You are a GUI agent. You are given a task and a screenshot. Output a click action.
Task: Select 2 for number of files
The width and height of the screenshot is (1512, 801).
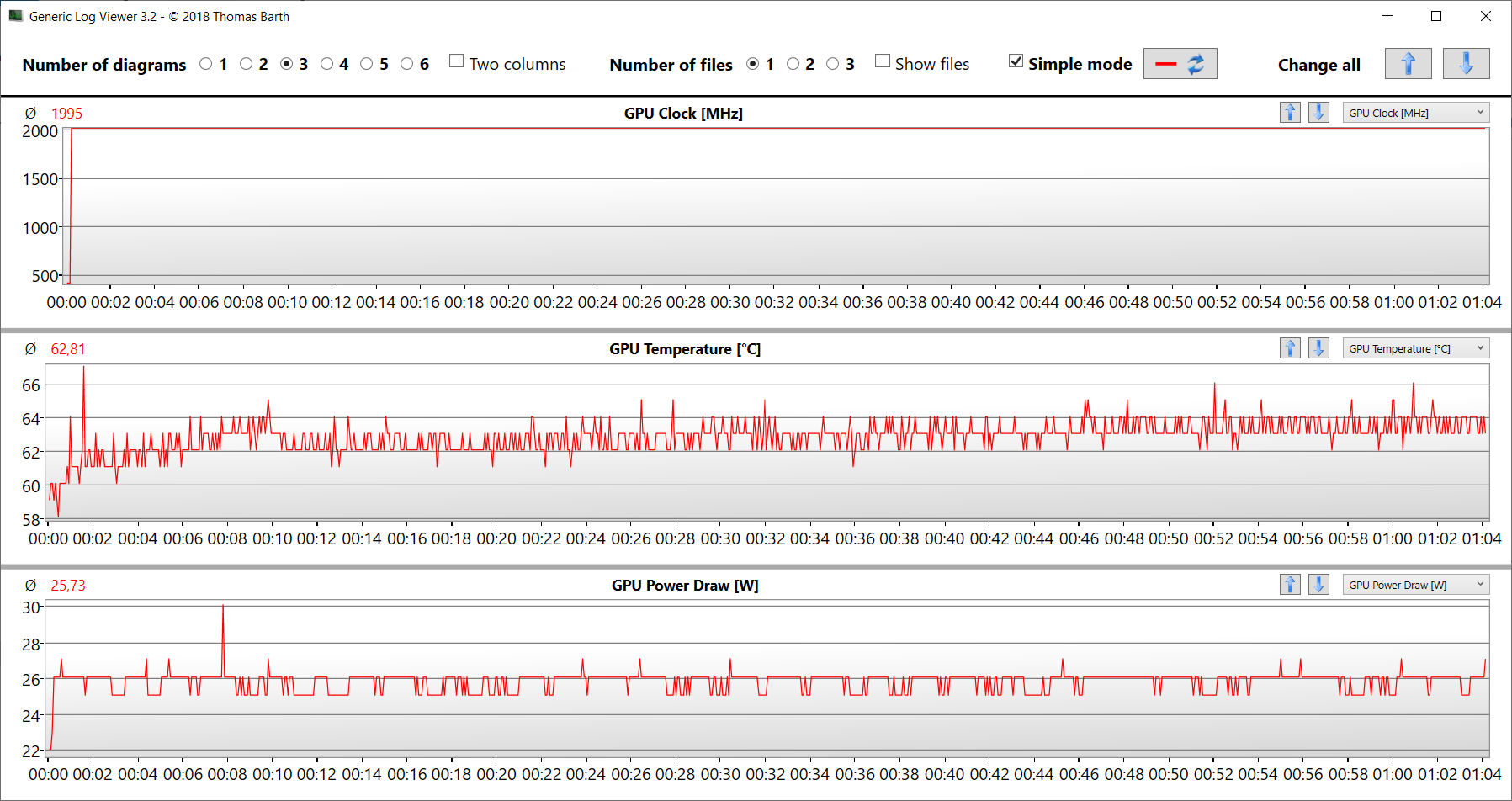[793, 64]
